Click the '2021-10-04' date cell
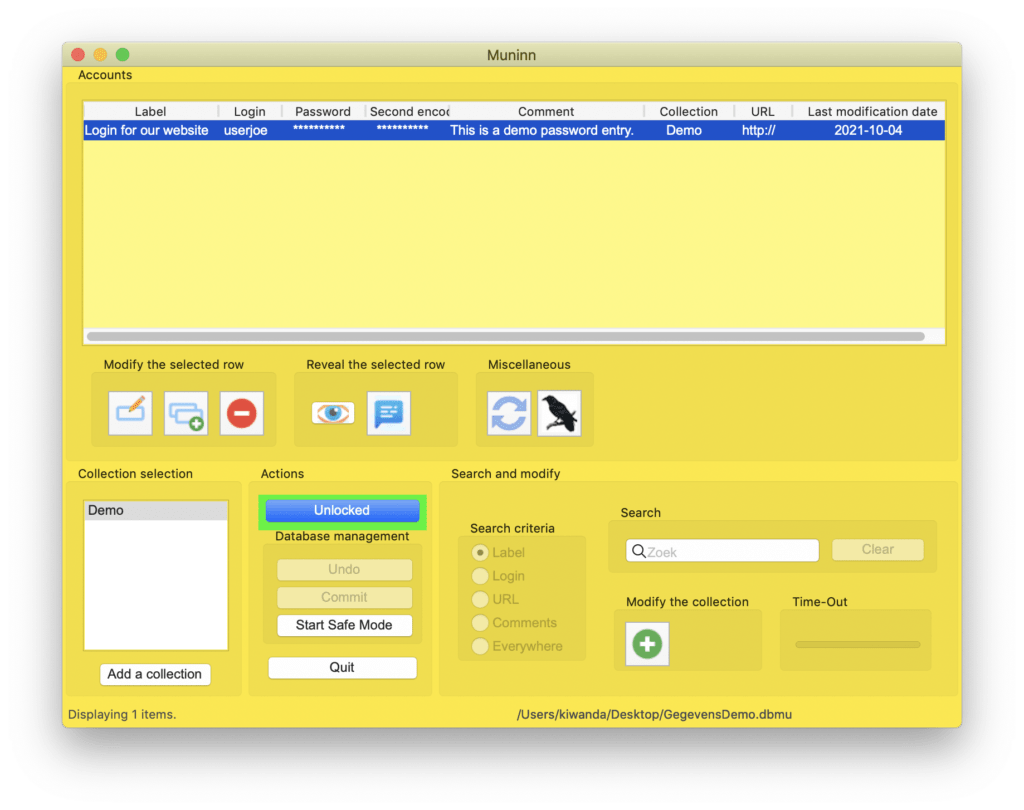The width and height of the screenshot is (1024, 810). tap(868, 130)
